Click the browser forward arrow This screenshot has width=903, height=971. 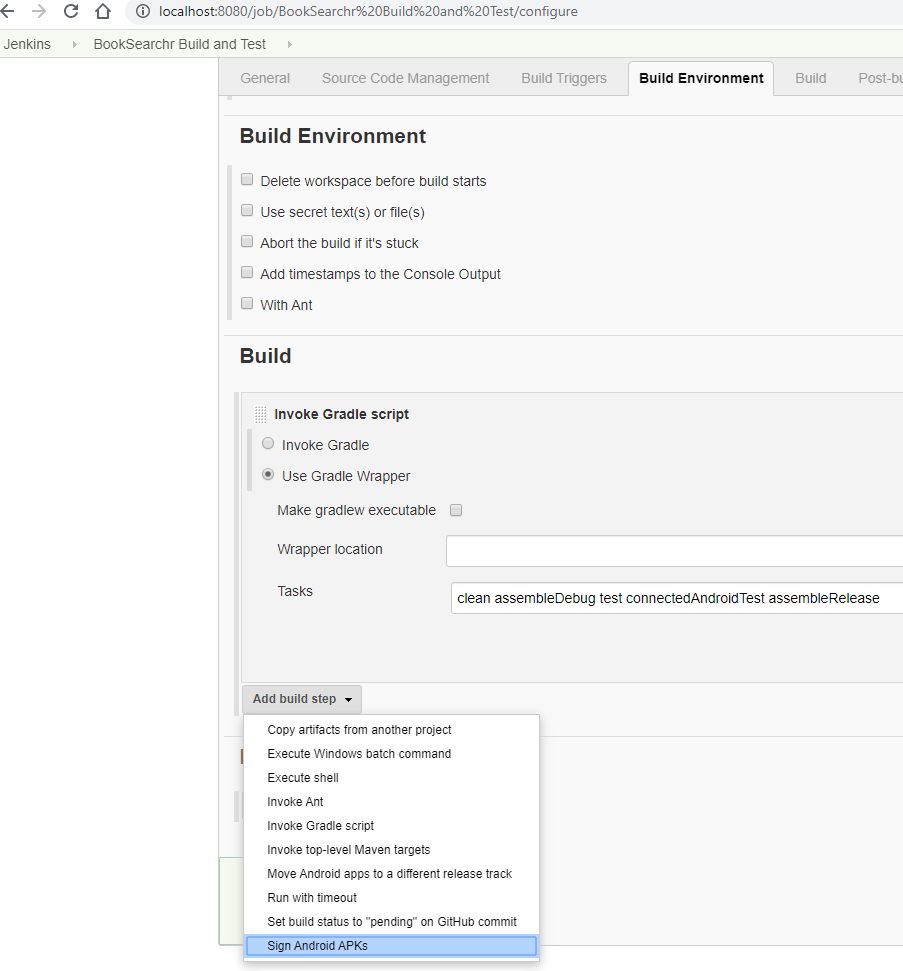pyautogui.click(x=38, y=12)
